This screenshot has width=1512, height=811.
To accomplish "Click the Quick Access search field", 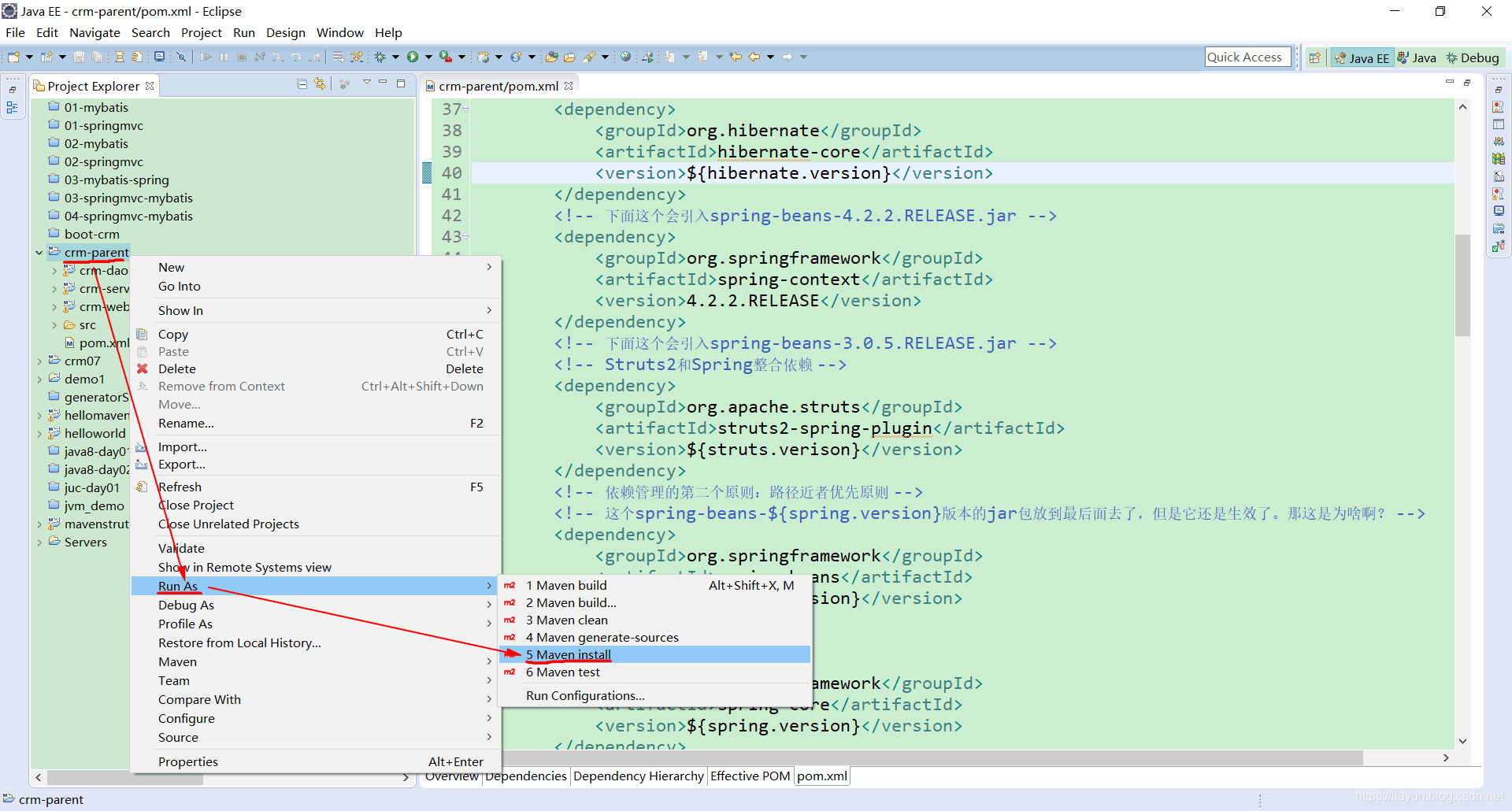I will [1247, 57].
